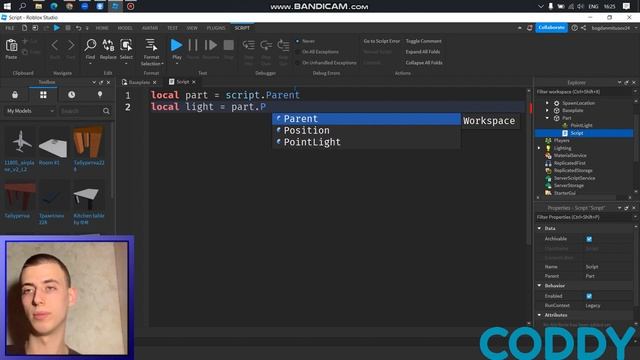Click the Resume test button
This screenshot has width=640, height=360.
coord(211,45)
